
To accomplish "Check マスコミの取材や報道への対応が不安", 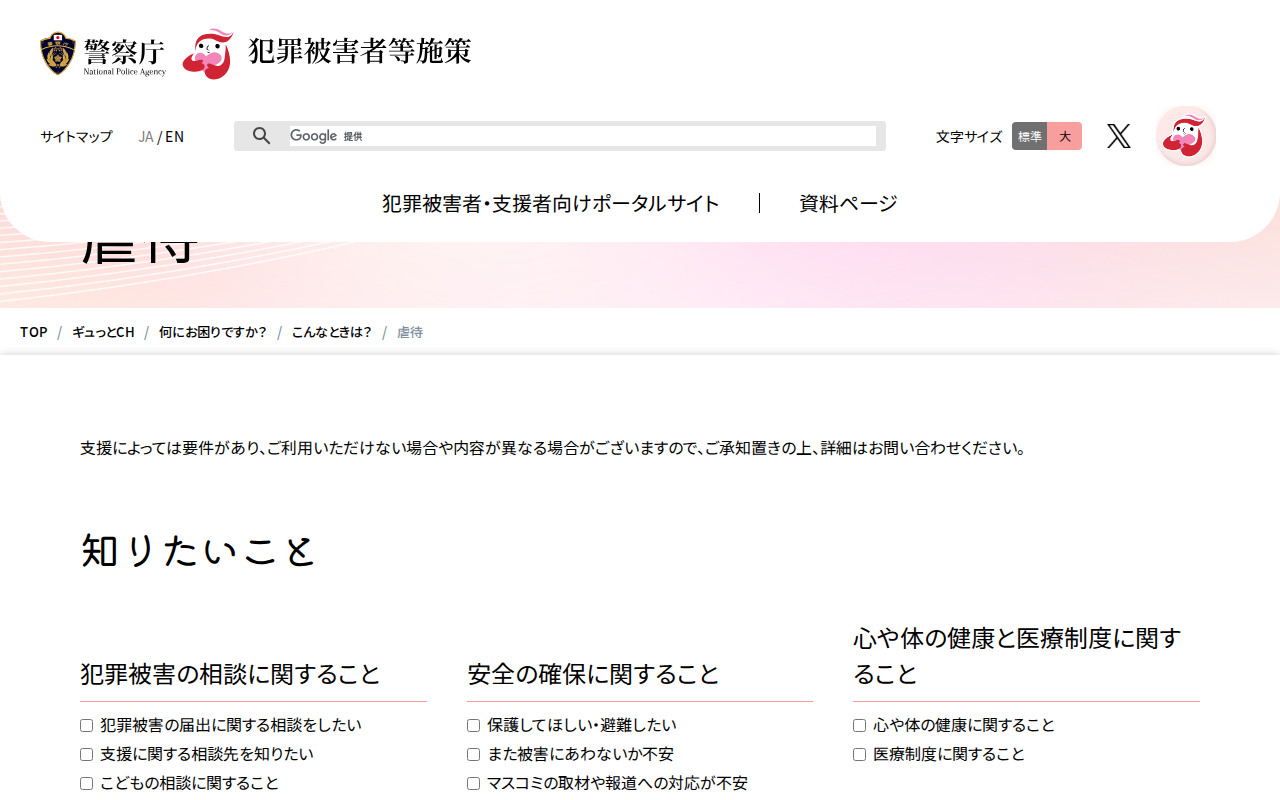I will pos(474,783).
